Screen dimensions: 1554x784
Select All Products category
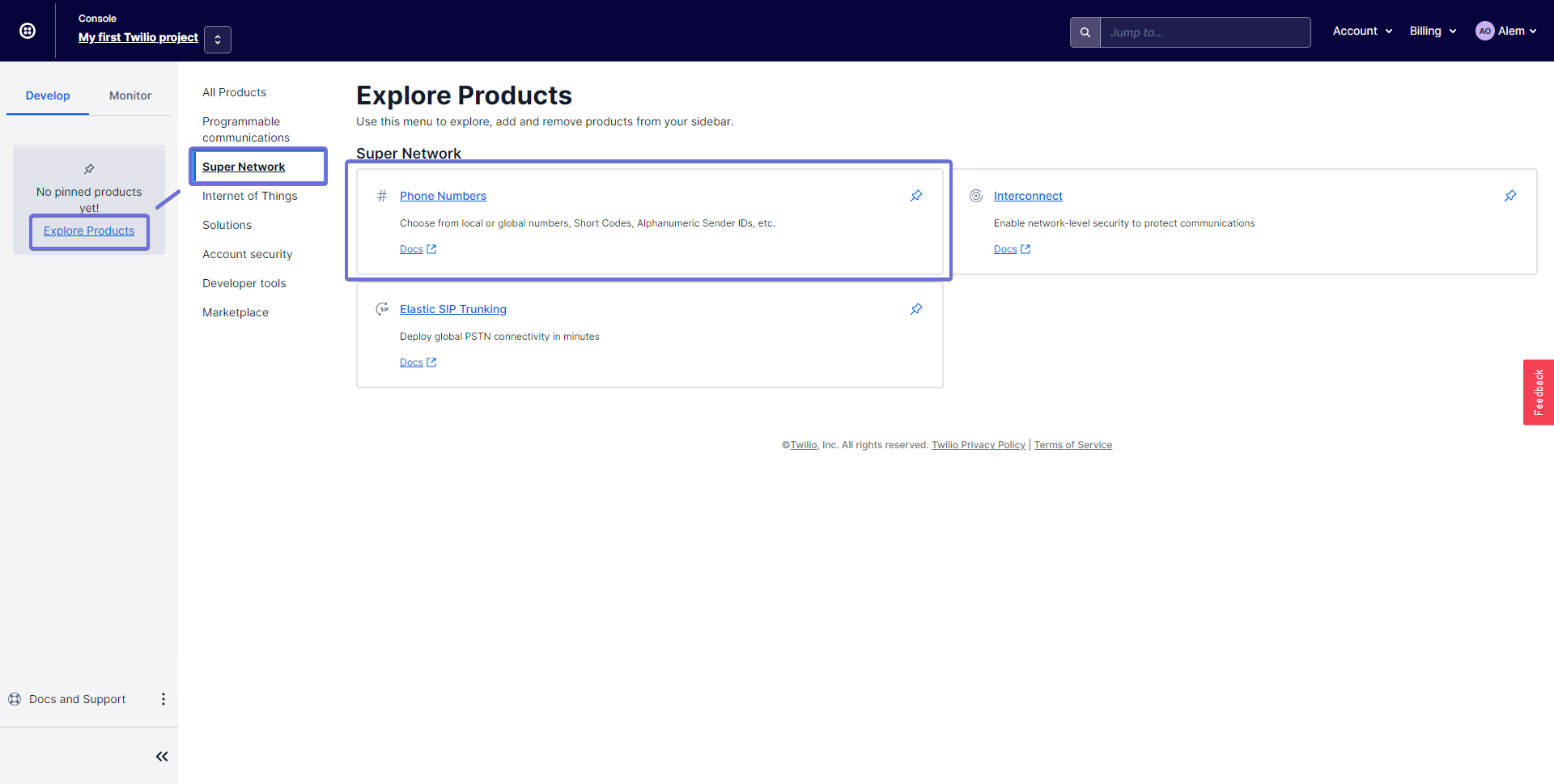pyautogui.click(x=234, y=92)
